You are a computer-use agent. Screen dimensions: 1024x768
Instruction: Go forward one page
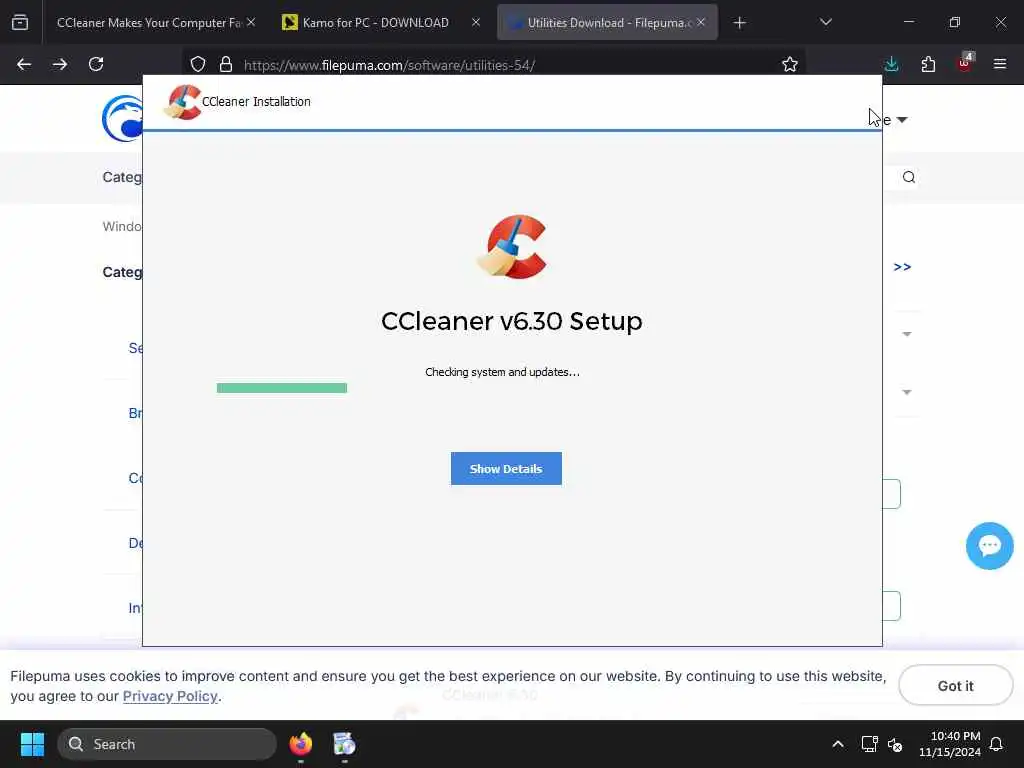pos(60,64)
